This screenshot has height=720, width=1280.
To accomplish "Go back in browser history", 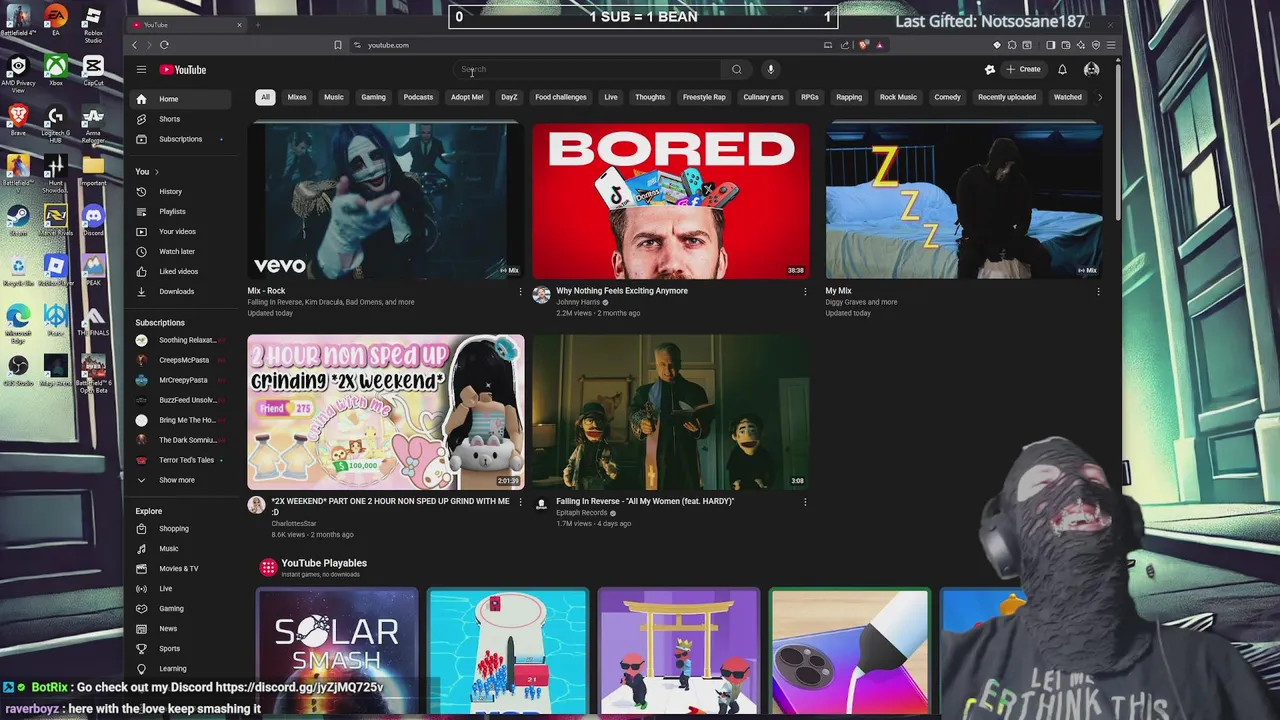I will [x=134, y=45].
